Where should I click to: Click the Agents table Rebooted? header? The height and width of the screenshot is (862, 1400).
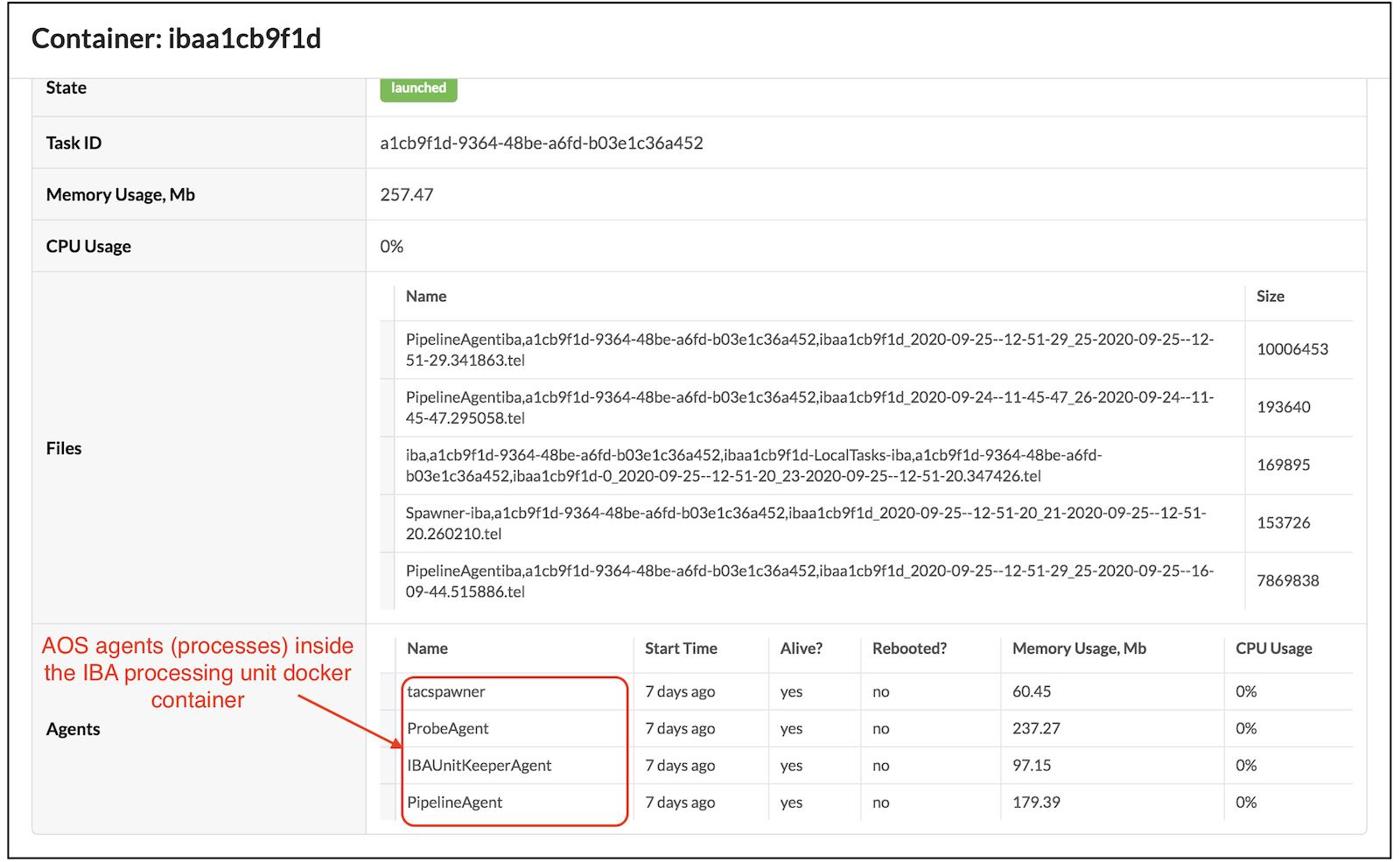pyautogui.click(x=909, y=648)
